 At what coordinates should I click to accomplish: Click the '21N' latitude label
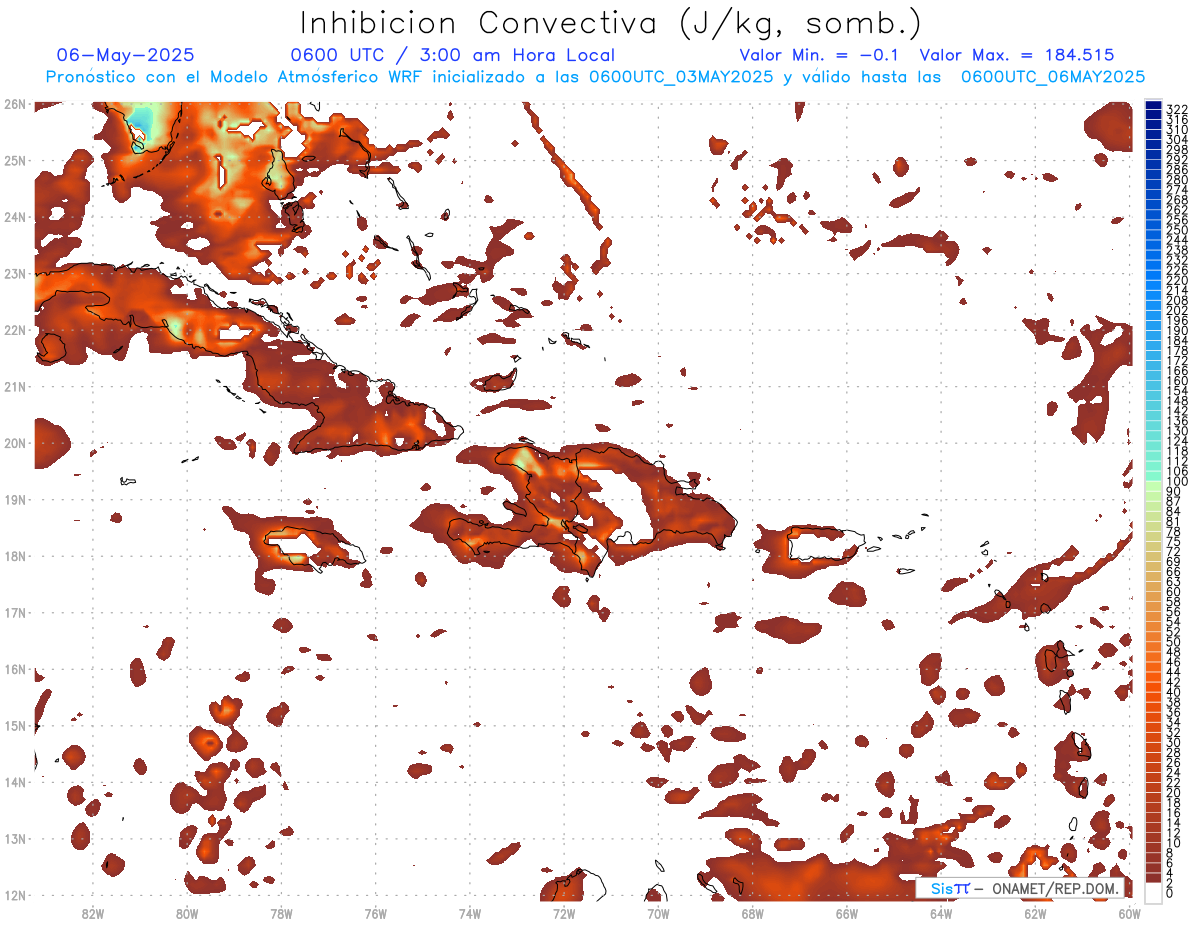(x=15, y=386)
